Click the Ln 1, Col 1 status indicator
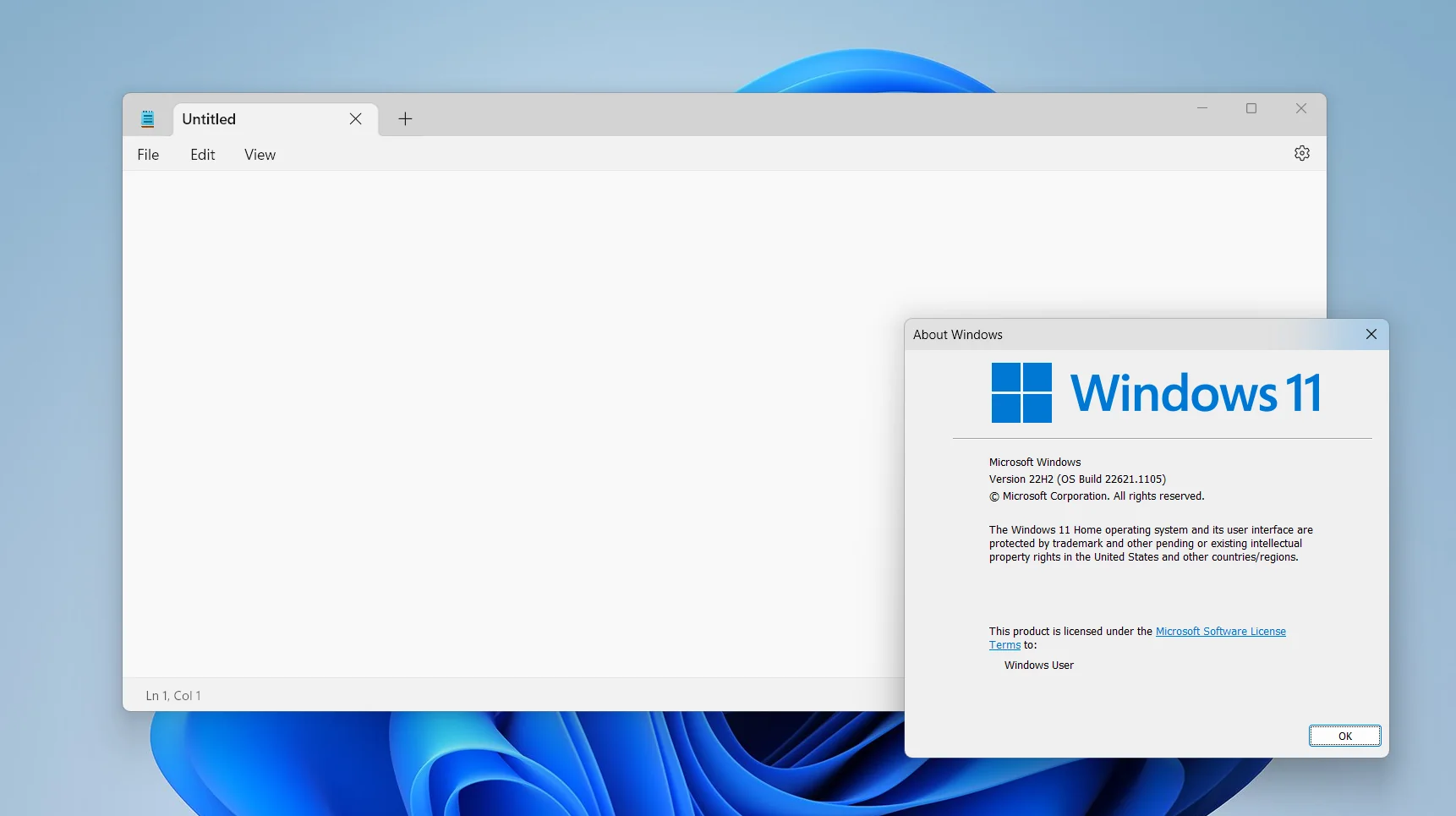This screenshot has width=1456, height=816. pos(173,695)
